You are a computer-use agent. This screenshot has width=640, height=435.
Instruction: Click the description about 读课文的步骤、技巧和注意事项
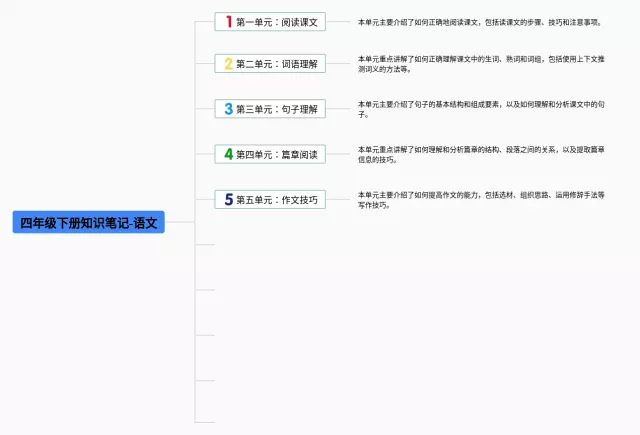click(x=480, y=21)
